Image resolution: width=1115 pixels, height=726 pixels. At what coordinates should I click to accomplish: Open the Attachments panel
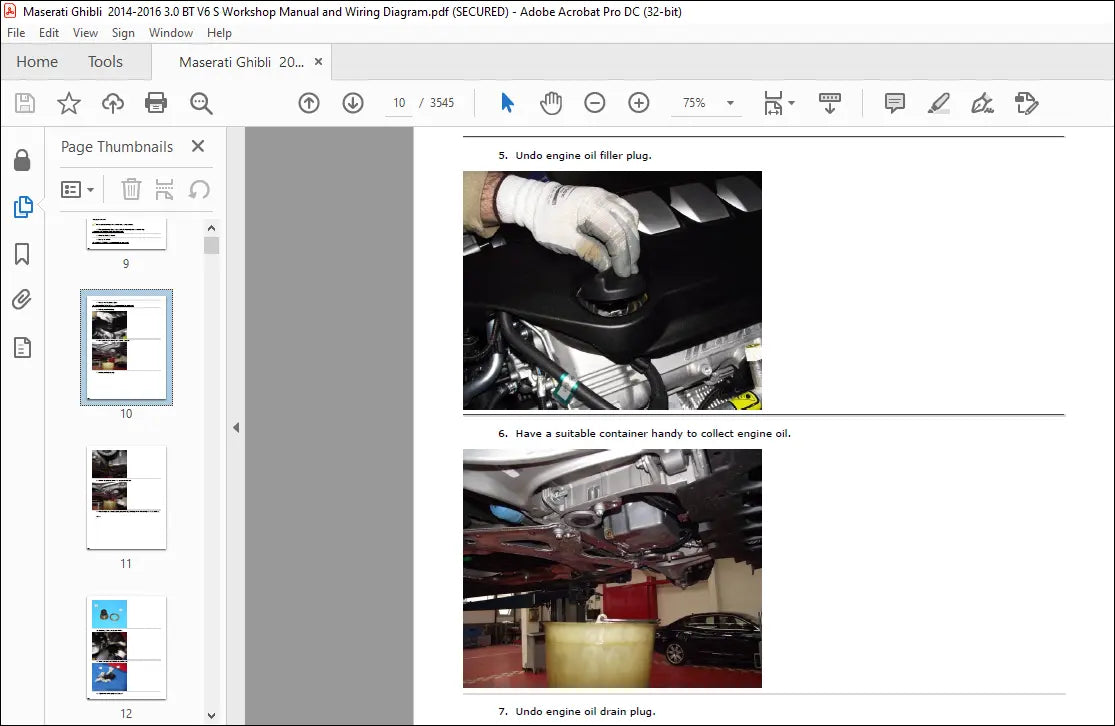coord(22,299)
